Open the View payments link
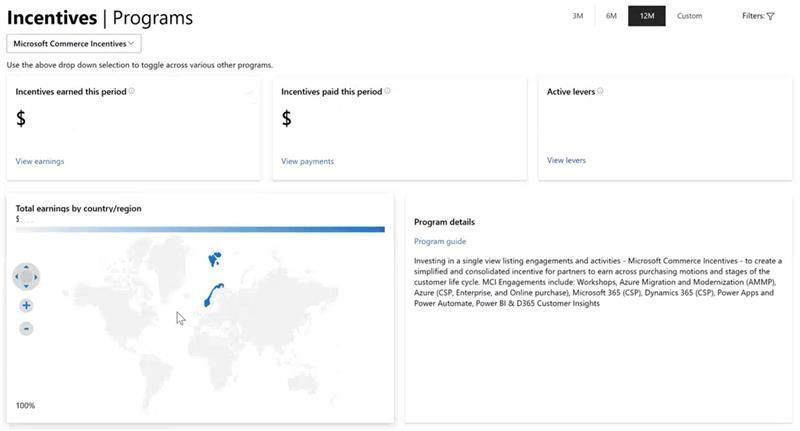 (x=307, y=161)
